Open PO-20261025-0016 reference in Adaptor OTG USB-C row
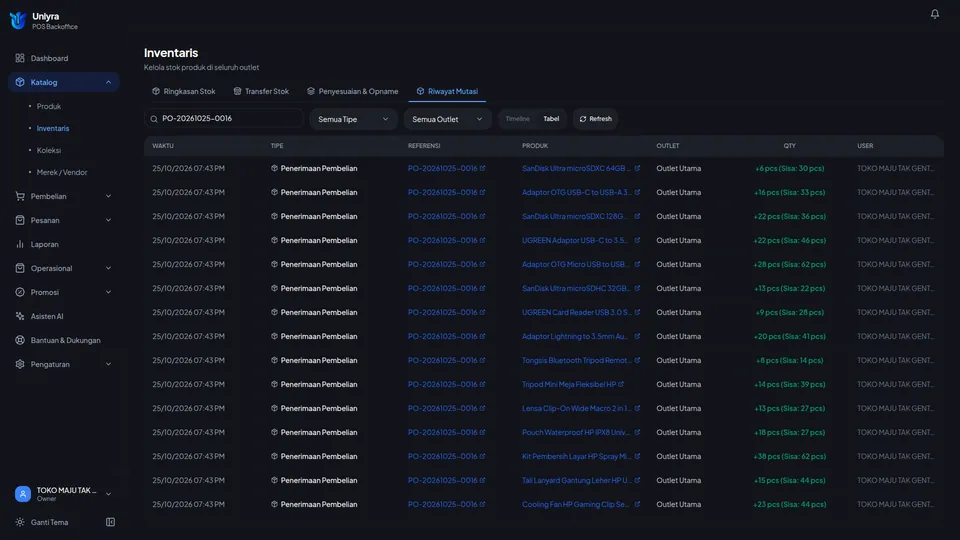This screenshot has width=960, height=540. click(x=442, y=192)
